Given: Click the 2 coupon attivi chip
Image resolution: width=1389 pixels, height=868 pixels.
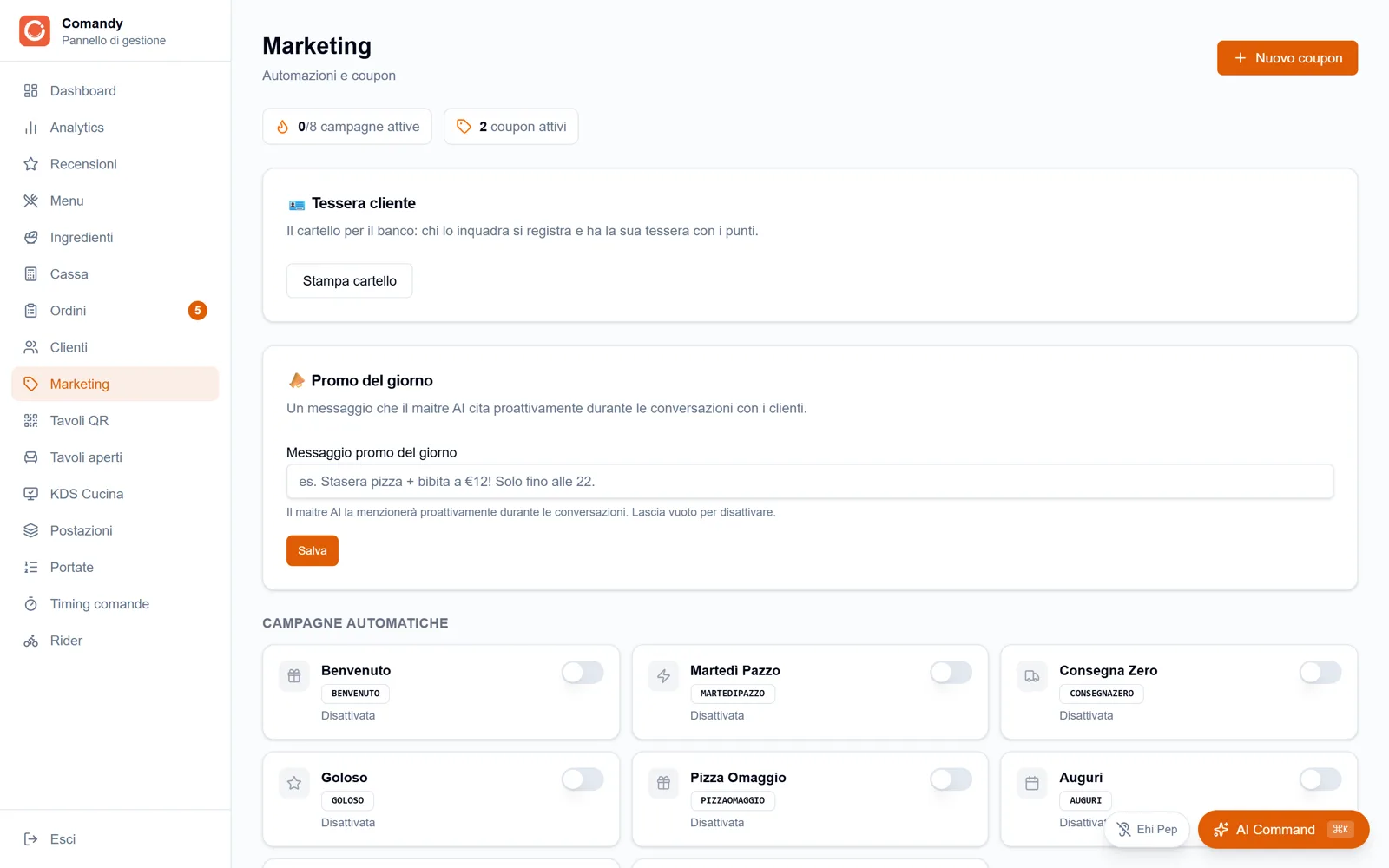Looking at the screenshot, I should point(511,127).
